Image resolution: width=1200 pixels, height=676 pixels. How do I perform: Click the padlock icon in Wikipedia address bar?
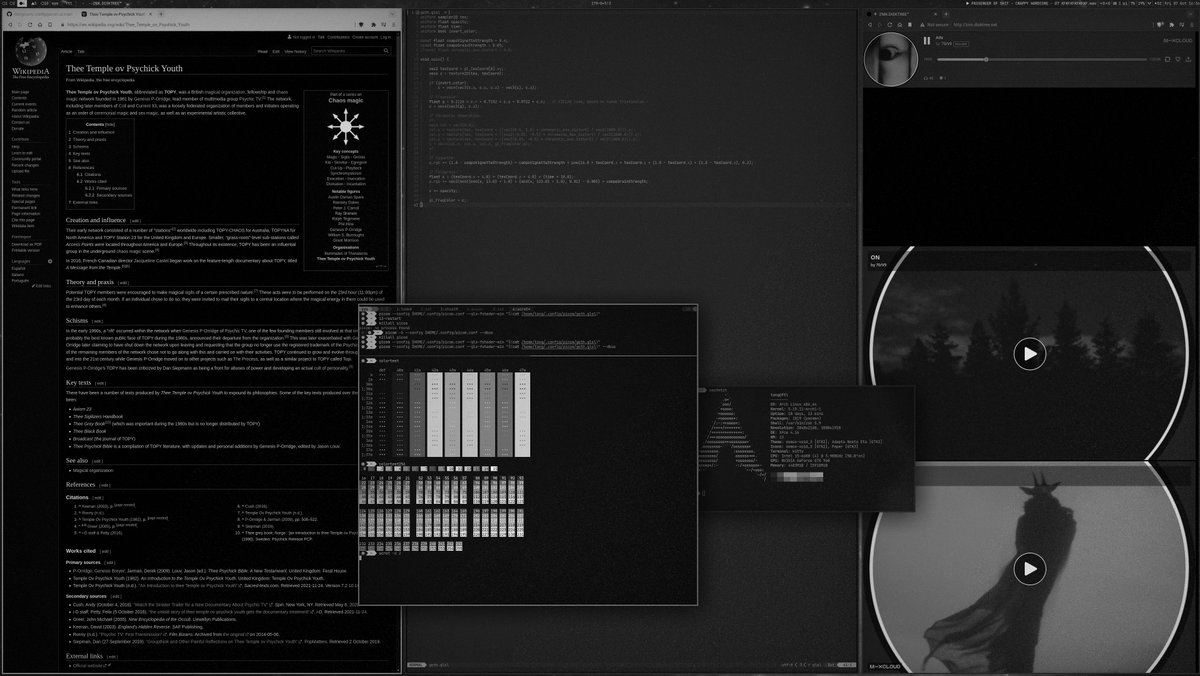pyautogui.click(x=62, y=24)
